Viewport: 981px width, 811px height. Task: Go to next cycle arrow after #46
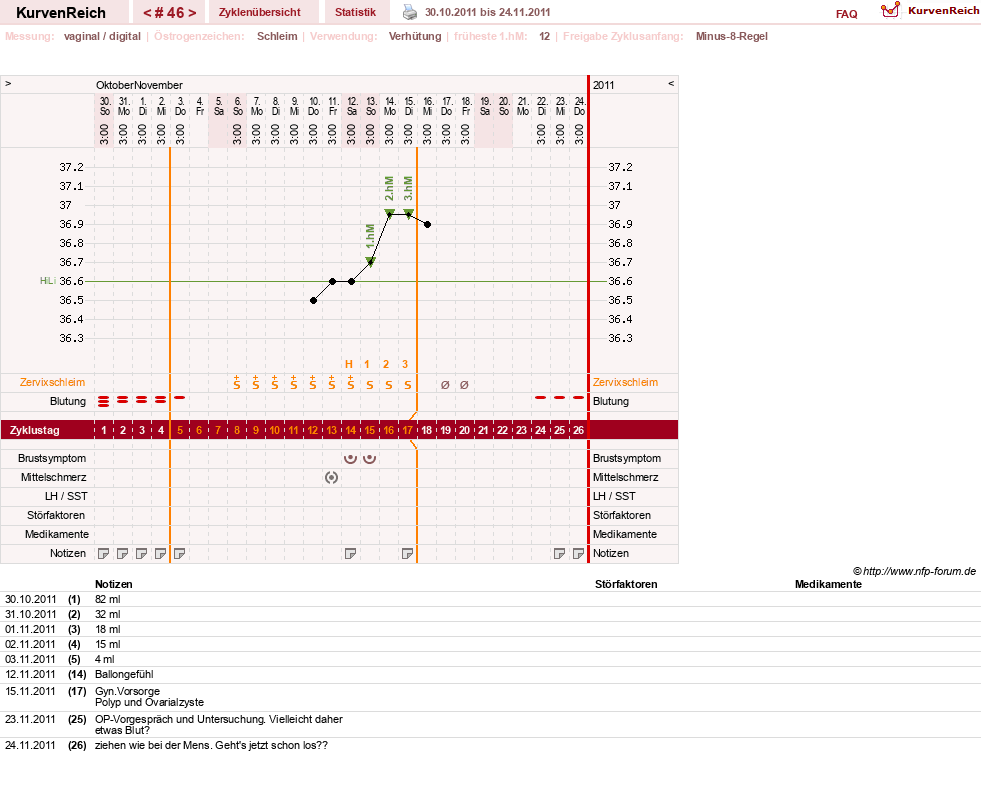click(191, 13)
